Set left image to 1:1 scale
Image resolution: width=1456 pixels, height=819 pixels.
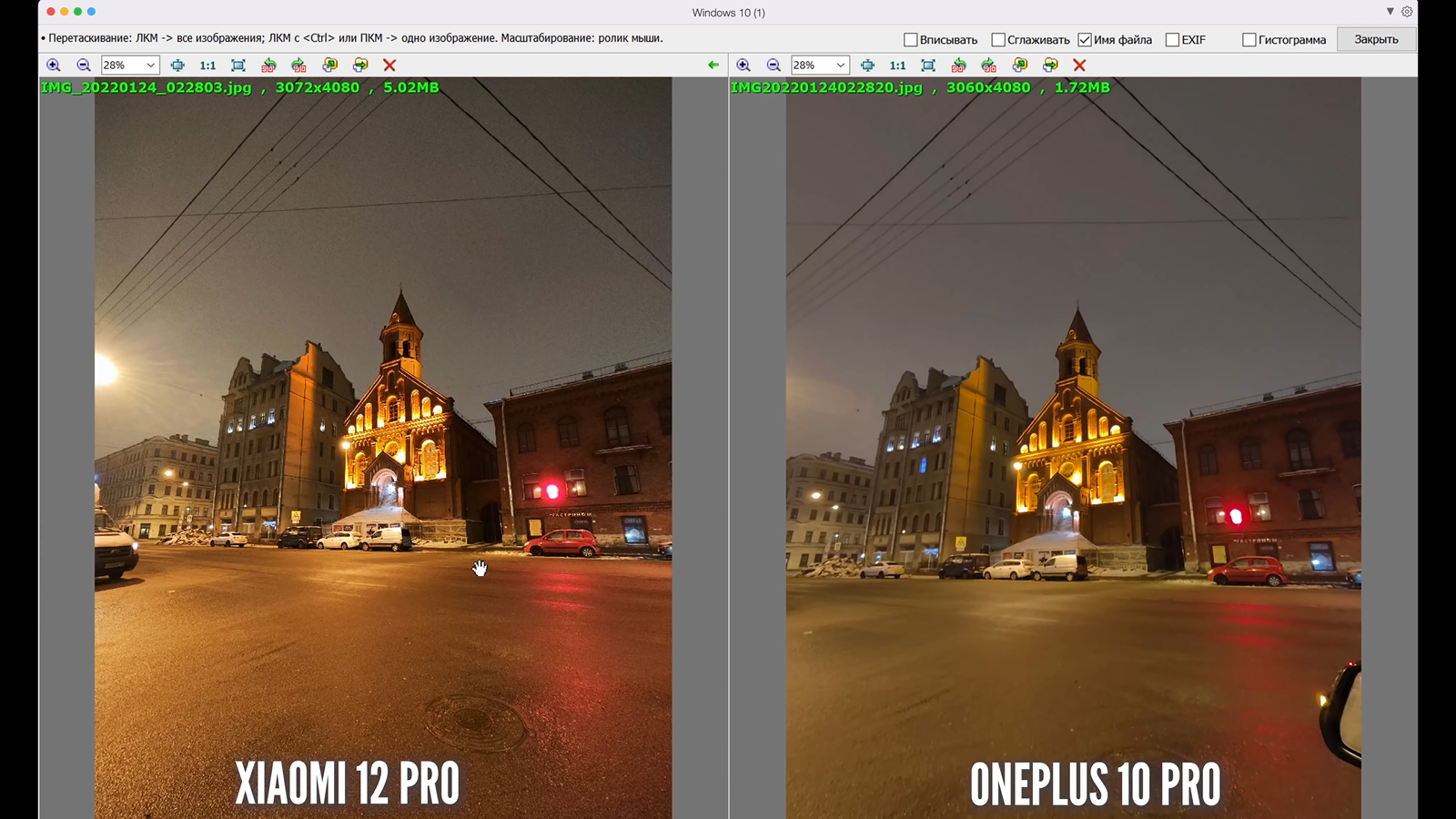[x=207, y=66]
